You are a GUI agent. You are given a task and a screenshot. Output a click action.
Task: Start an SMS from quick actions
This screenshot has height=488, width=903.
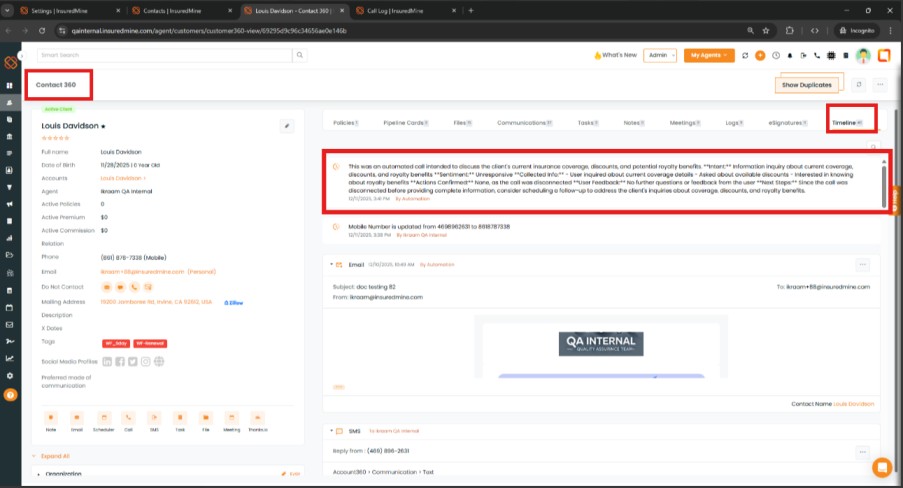point(154,416)
